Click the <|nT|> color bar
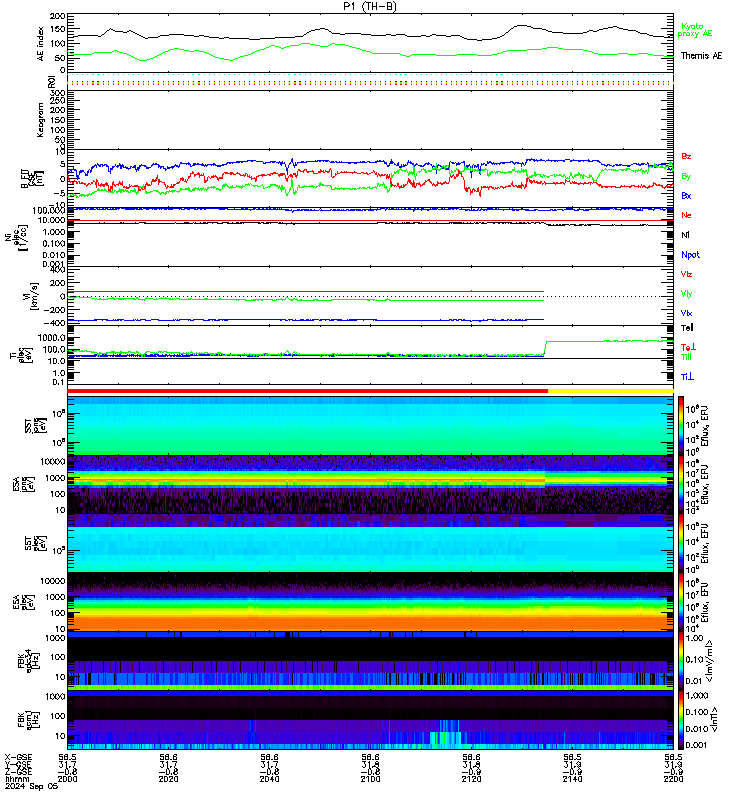 [x=681, y=720]
